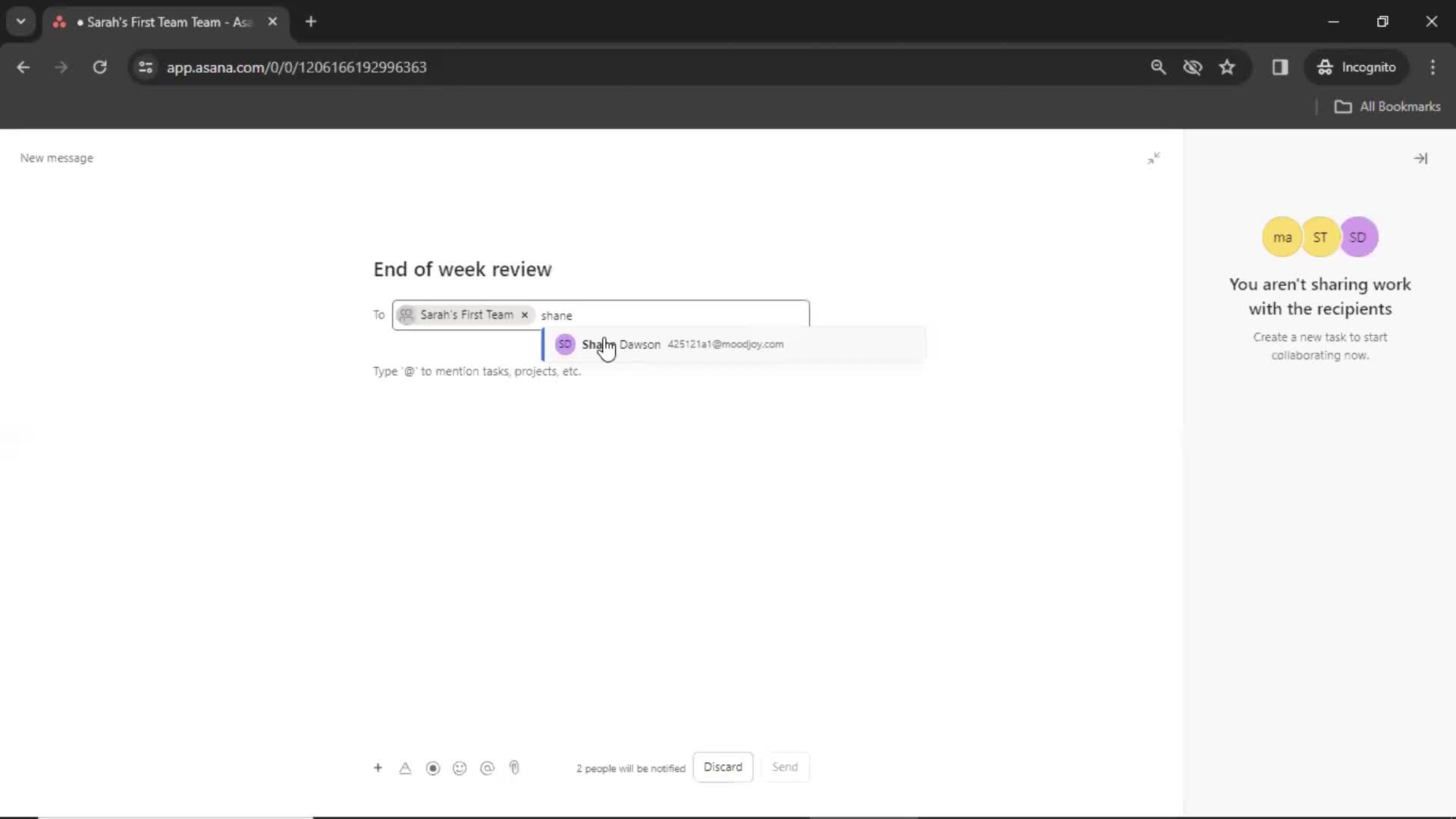Click the 2 people will be notified text

631,768
